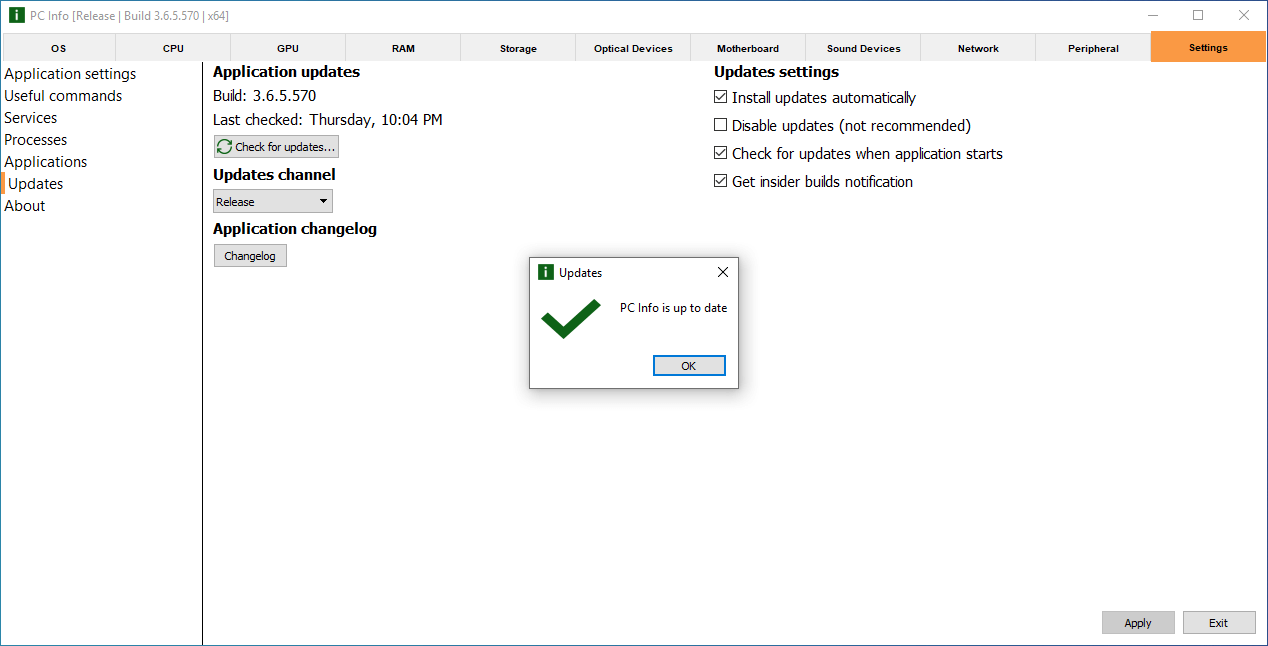Image resolution: width=1268 pixels, height=646 pixels.
Task: Click the Exit button
Action: click(x=1219, y=623)
